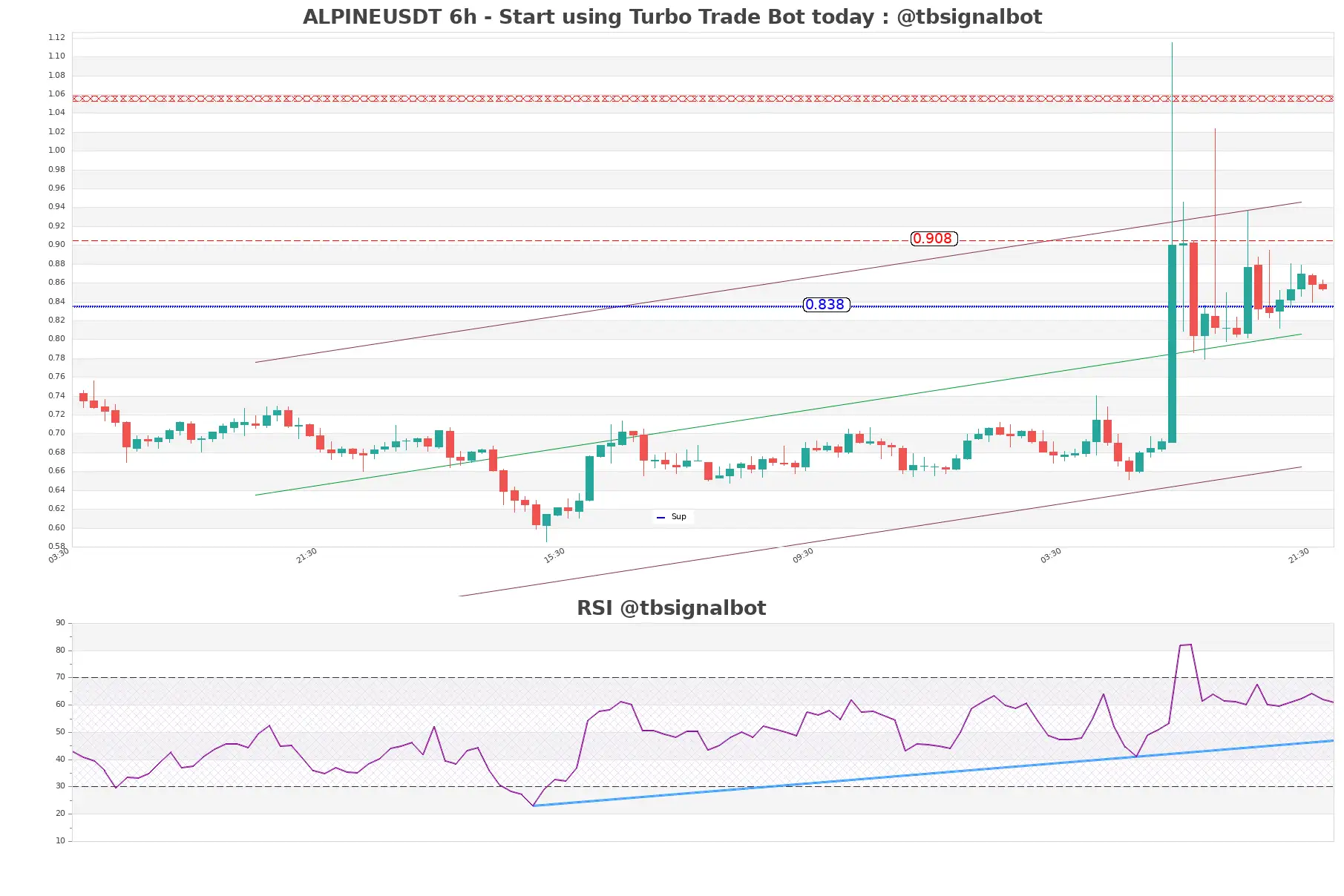This screenshot has width=1344, height=896.
Task: Click the RSI axis value 10
Action: (x=60, y=840)
